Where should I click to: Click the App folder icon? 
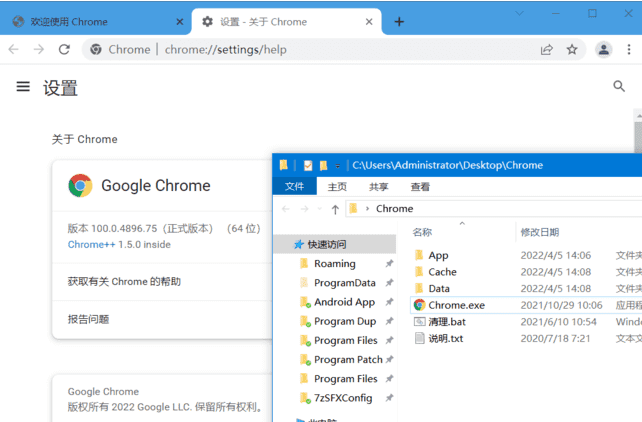419,255
